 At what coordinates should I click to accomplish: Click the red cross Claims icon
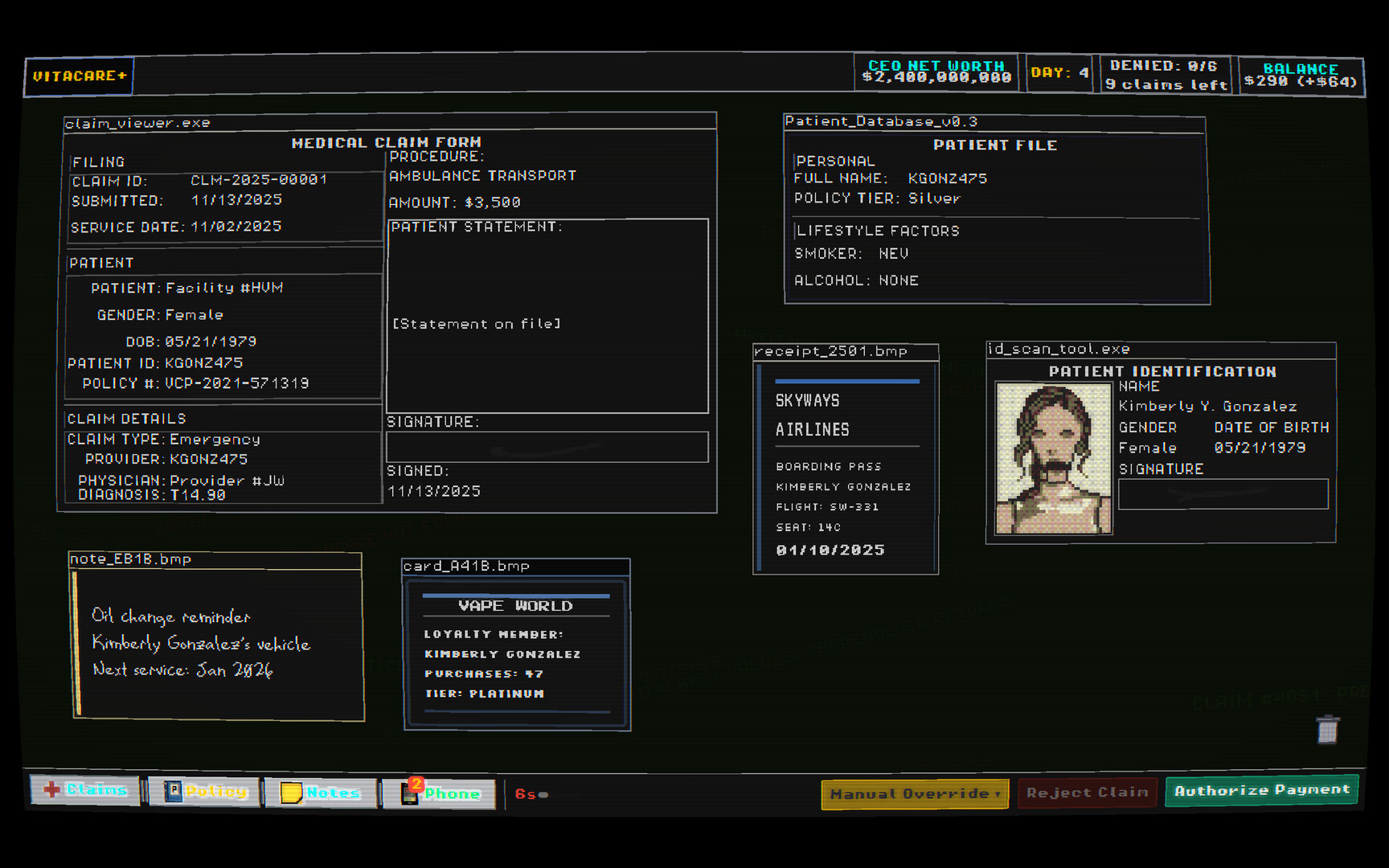tap(51, 791)
